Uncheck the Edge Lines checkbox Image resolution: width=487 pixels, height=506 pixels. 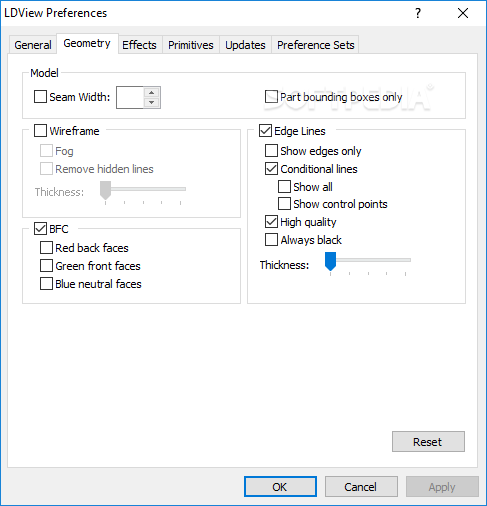[x=265, y=131]
